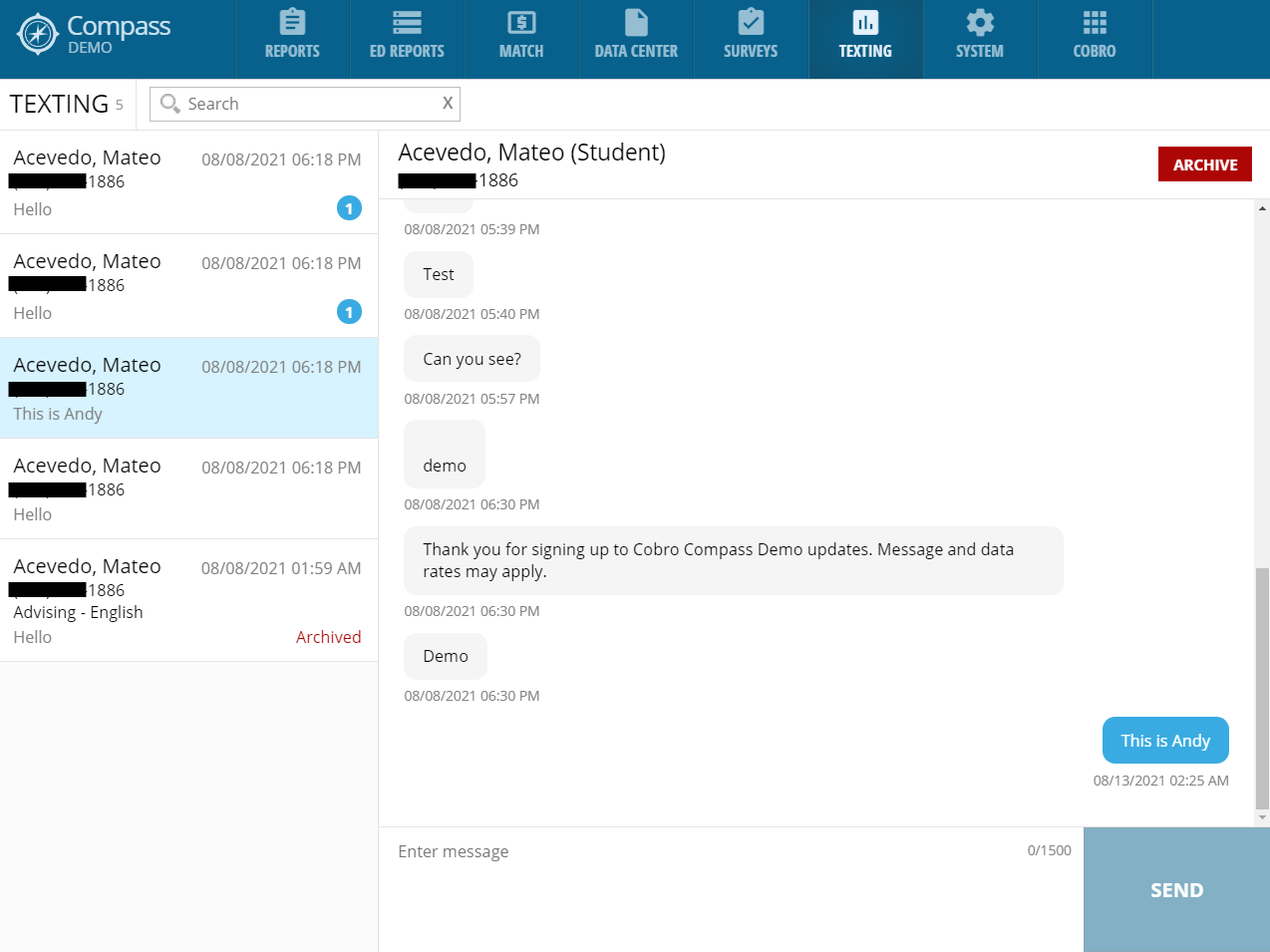Open Cobro grid icon
Screen dimensions: 1270x952
pyautogui.click(x=1095, y=23)
